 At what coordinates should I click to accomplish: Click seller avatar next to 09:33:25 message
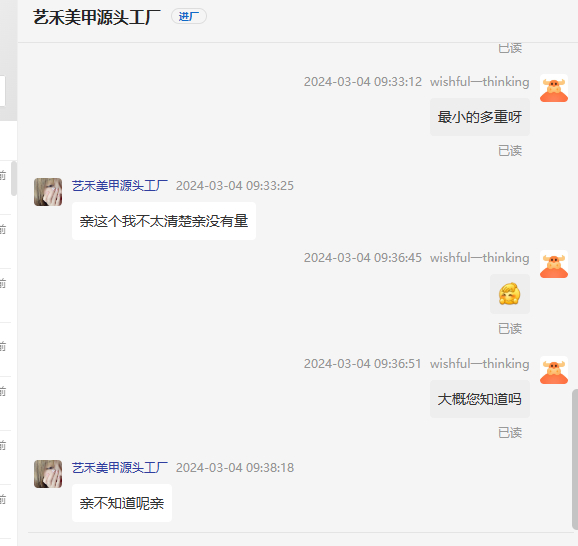coord(48,192)
